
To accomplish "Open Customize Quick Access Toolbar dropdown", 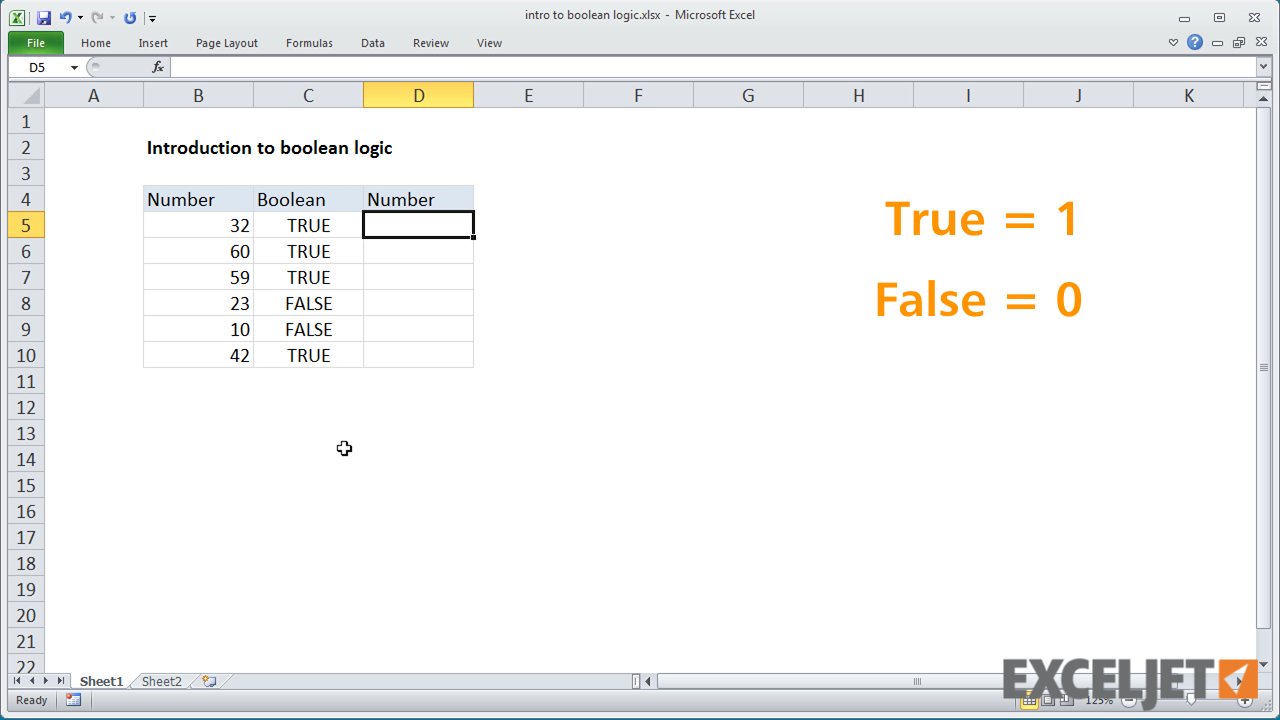I will coord(152,18).
